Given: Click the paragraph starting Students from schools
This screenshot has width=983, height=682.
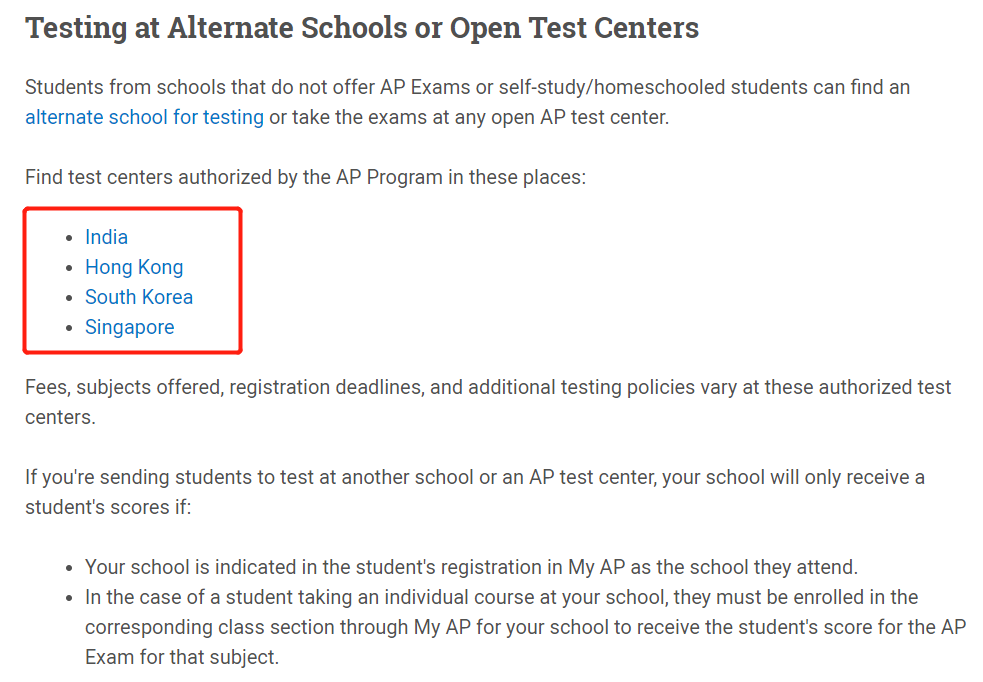Looking at the screenshot, I should pos(468,102).
